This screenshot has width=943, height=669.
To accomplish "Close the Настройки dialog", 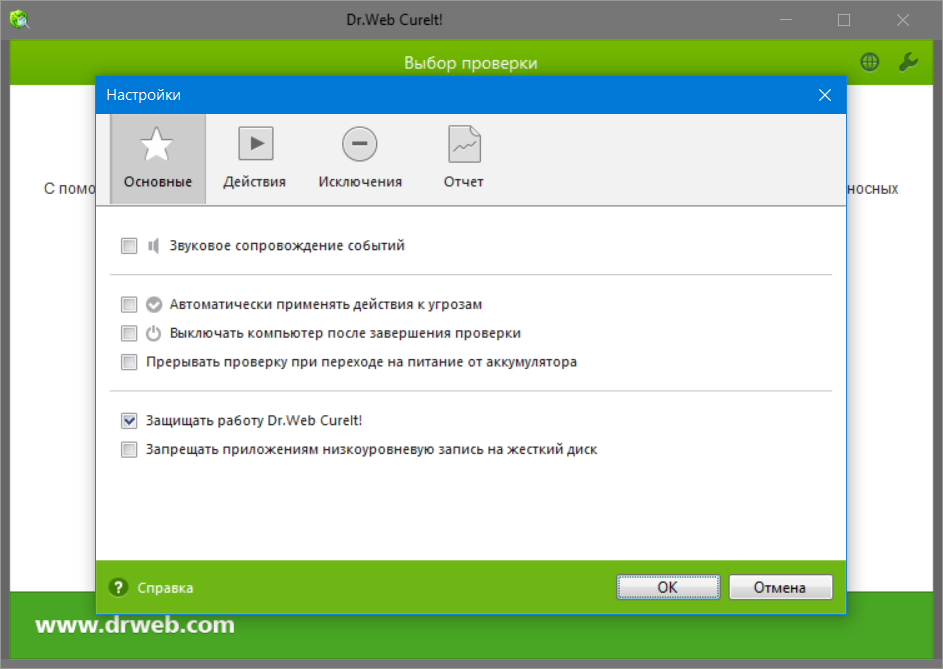I will 825,95.
